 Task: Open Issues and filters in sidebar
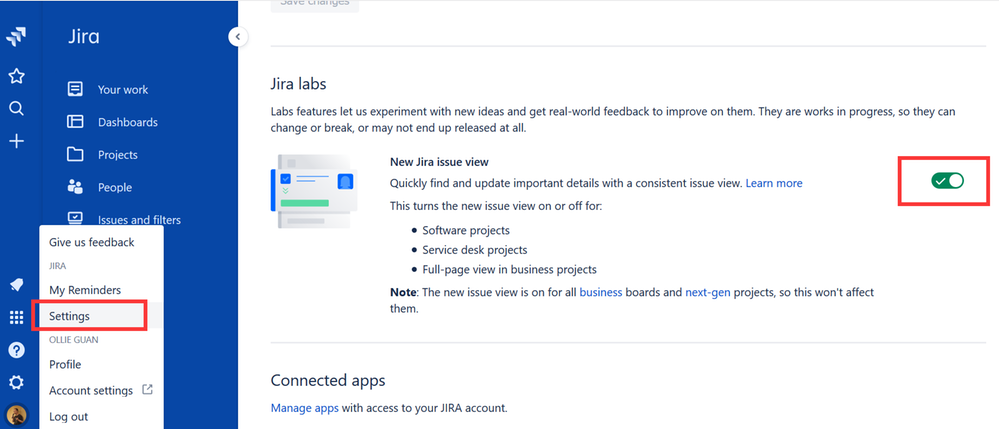(139, 220)
